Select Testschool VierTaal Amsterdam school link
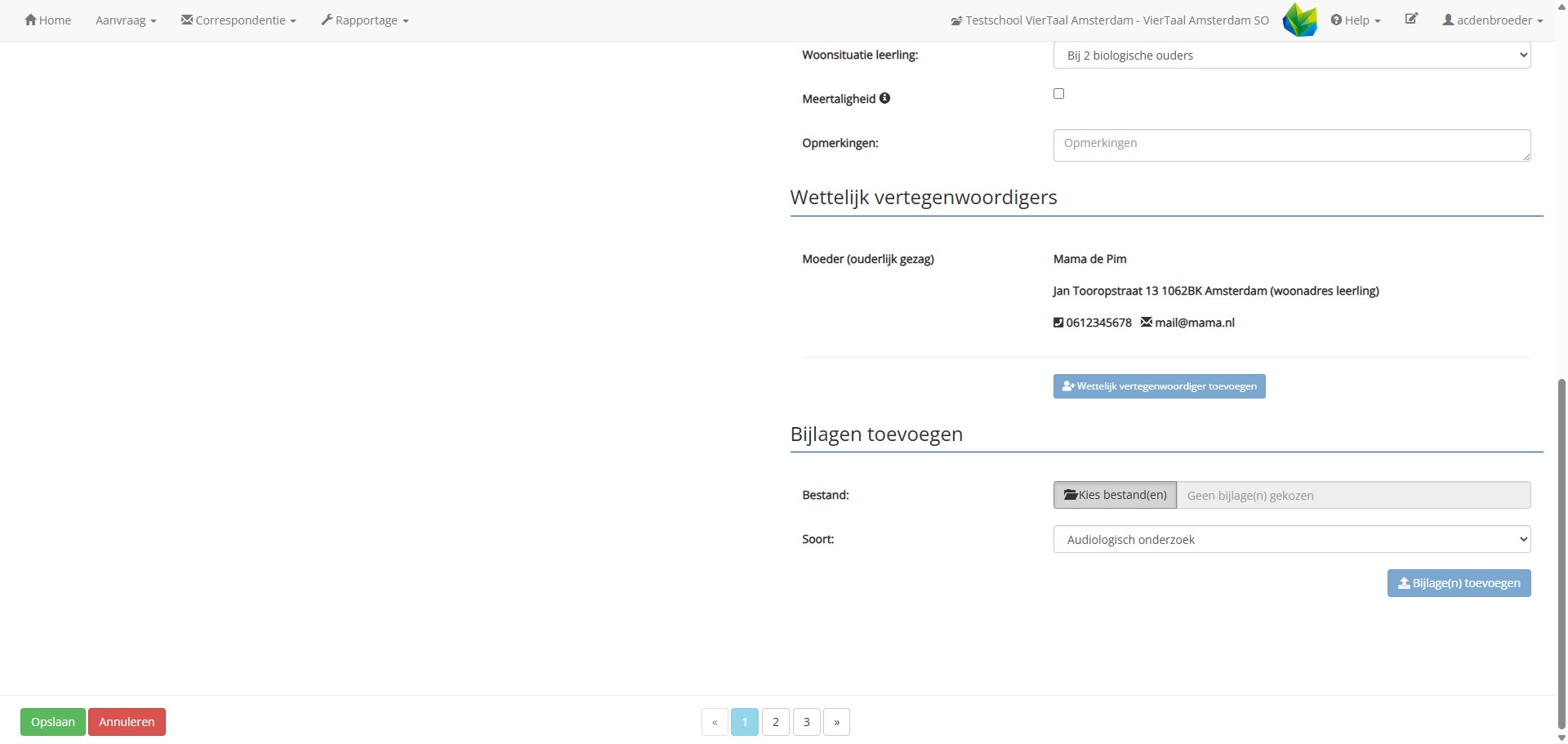1568x744 pixels. click(x=1110, y=20)
